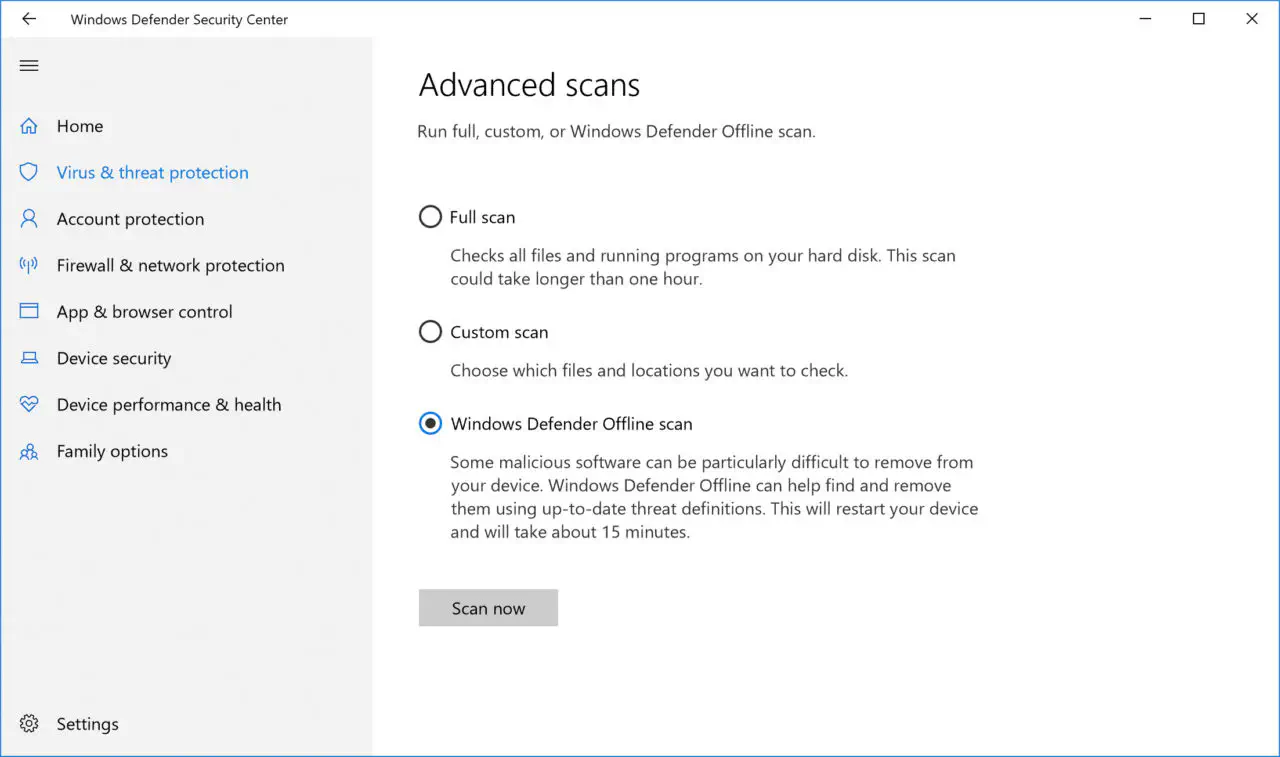Open App & browser control section
This screenshot has width=1280, height=757.
click(x=145, y=311)
